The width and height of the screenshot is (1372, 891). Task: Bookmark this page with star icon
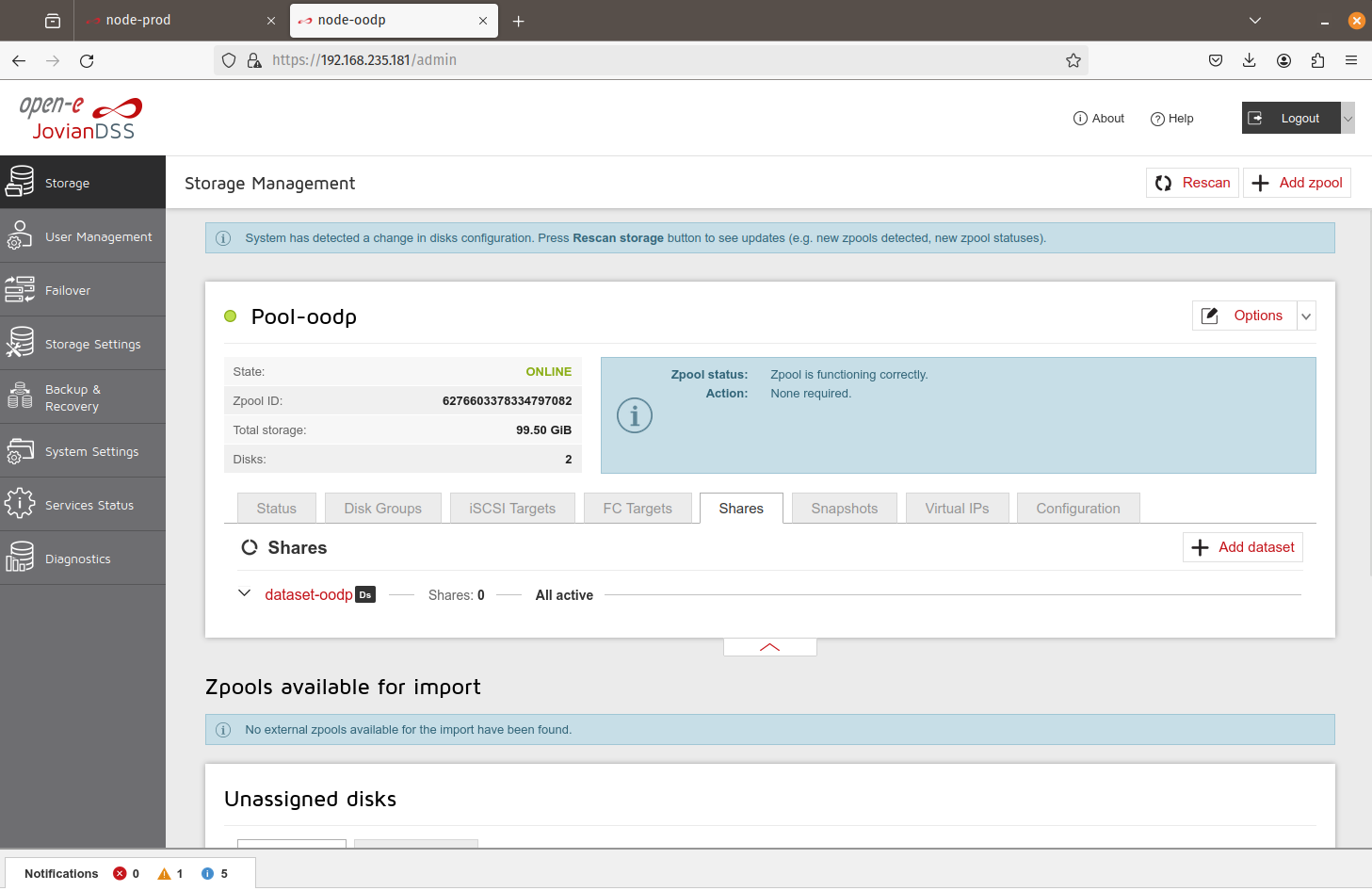click(1073, 60)
